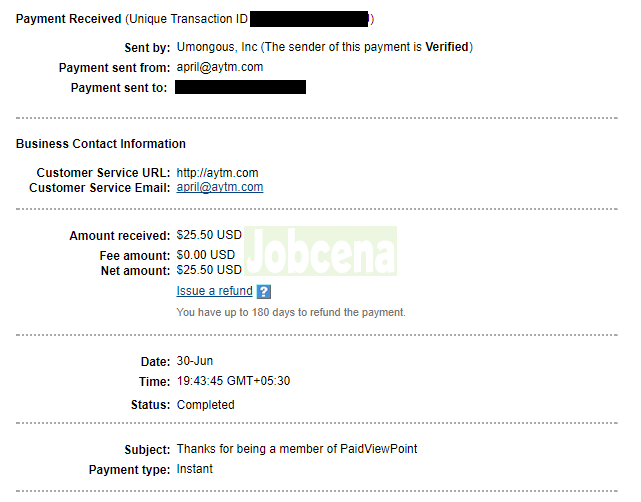This screenshot has height=502, width=641.
Task: Click the Instant payment type value
Action: point(194,469)
